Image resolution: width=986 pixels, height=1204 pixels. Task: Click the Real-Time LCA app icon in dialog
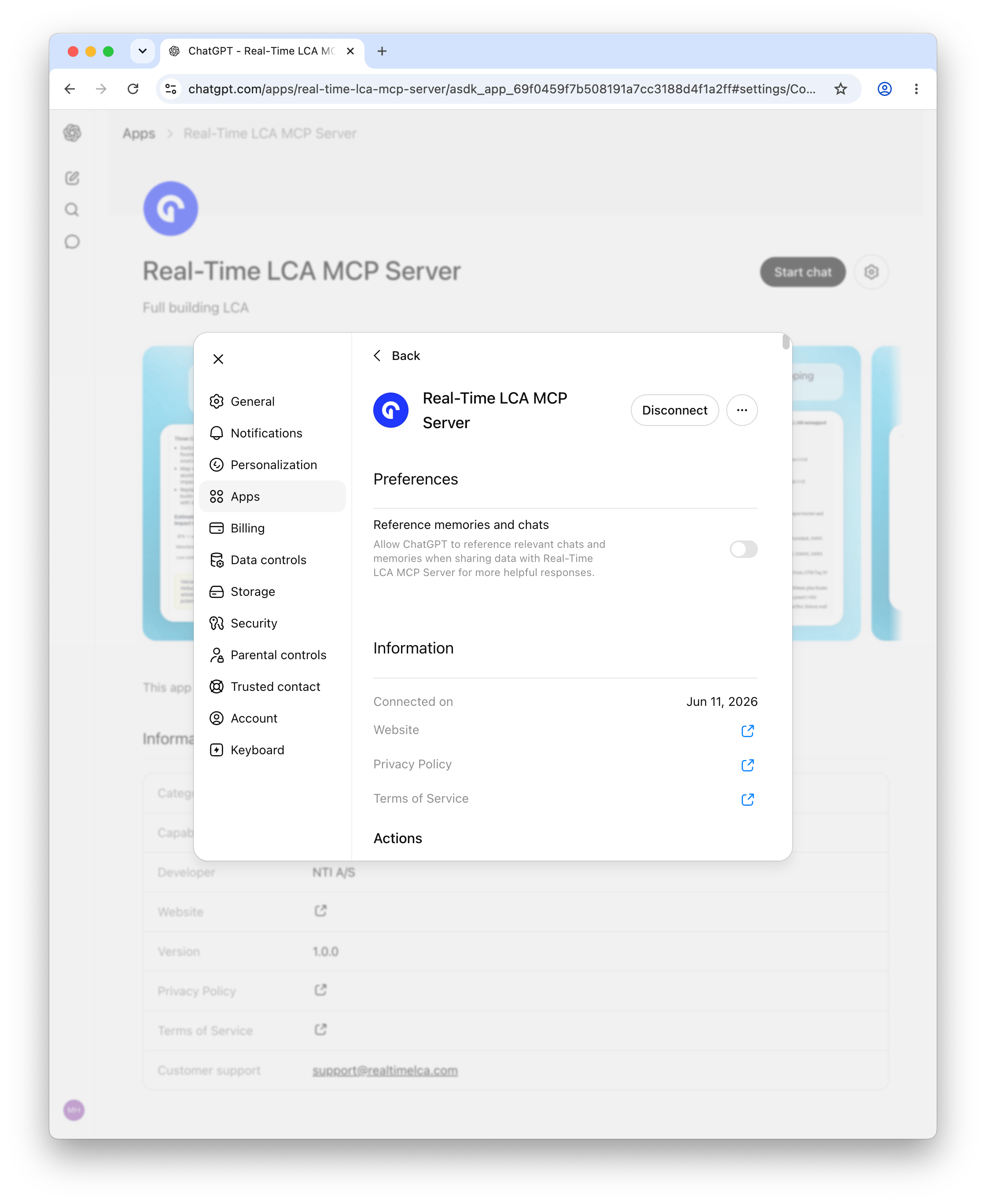point(391,411)
